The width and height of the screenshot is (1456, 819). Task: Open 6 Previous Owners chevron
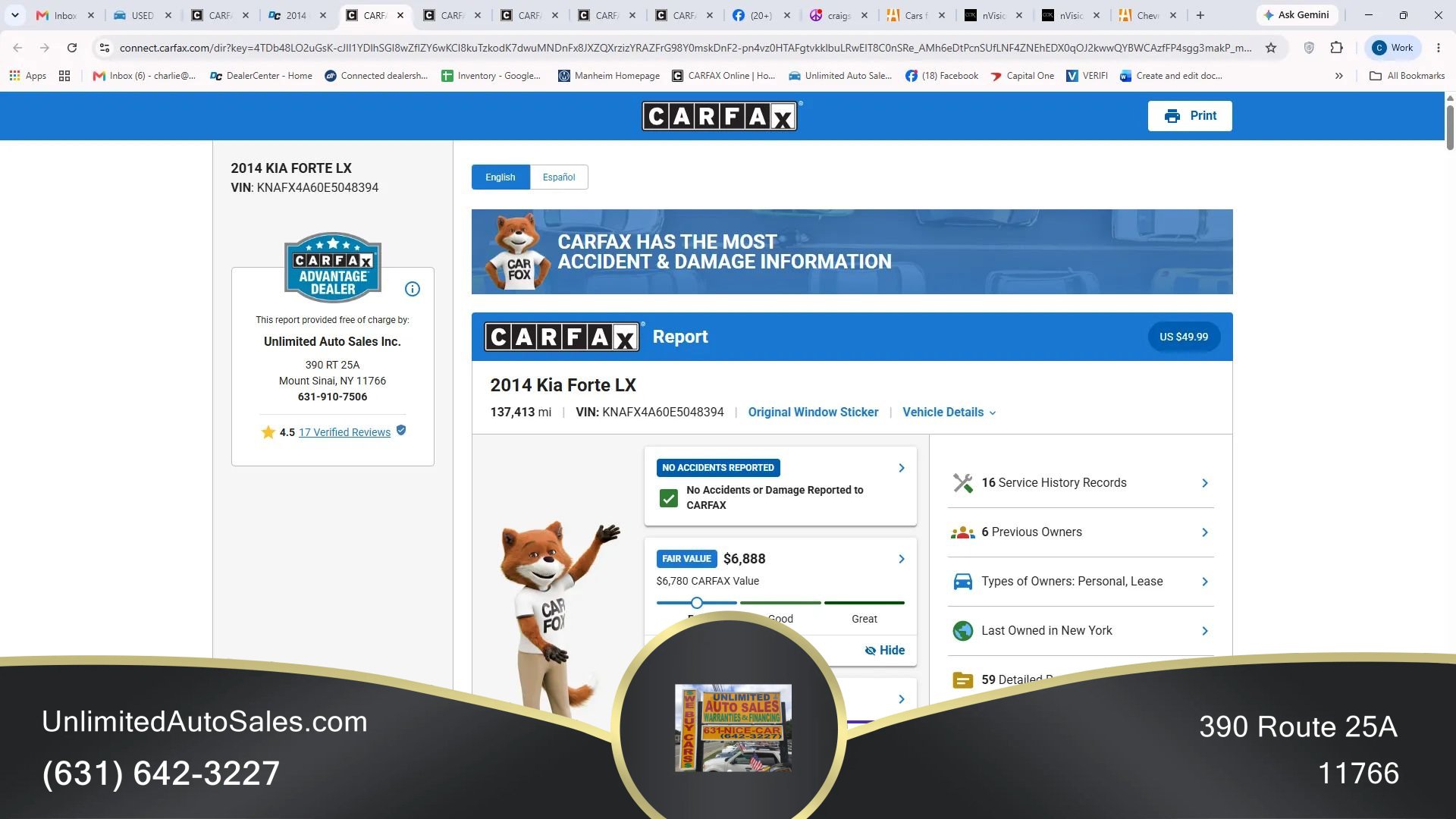point(1205,532)
